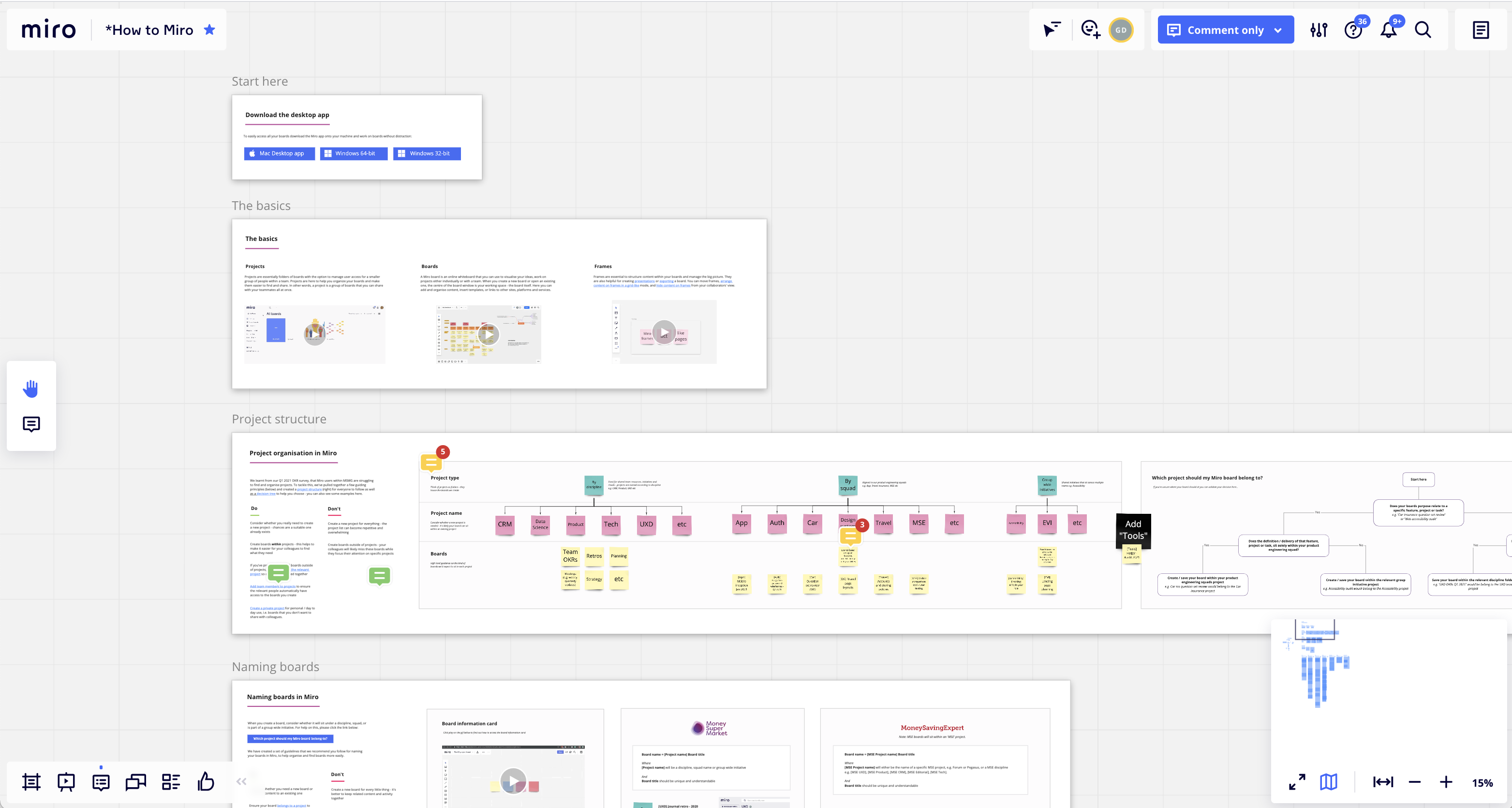1512x808 pixels.
Task: Open green comment in Do column
Action: pyautogui.click(x=278, y=572)
